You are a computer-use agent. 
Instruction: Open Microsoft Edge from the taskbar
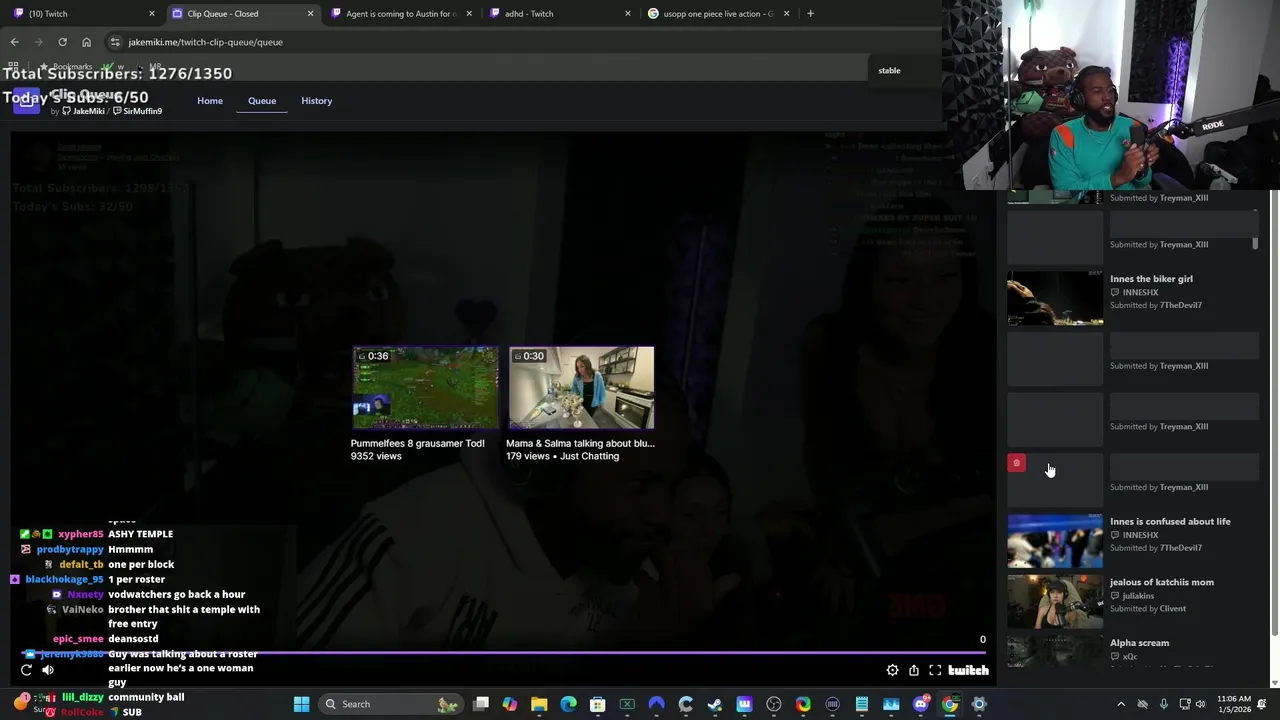(568, 704)
